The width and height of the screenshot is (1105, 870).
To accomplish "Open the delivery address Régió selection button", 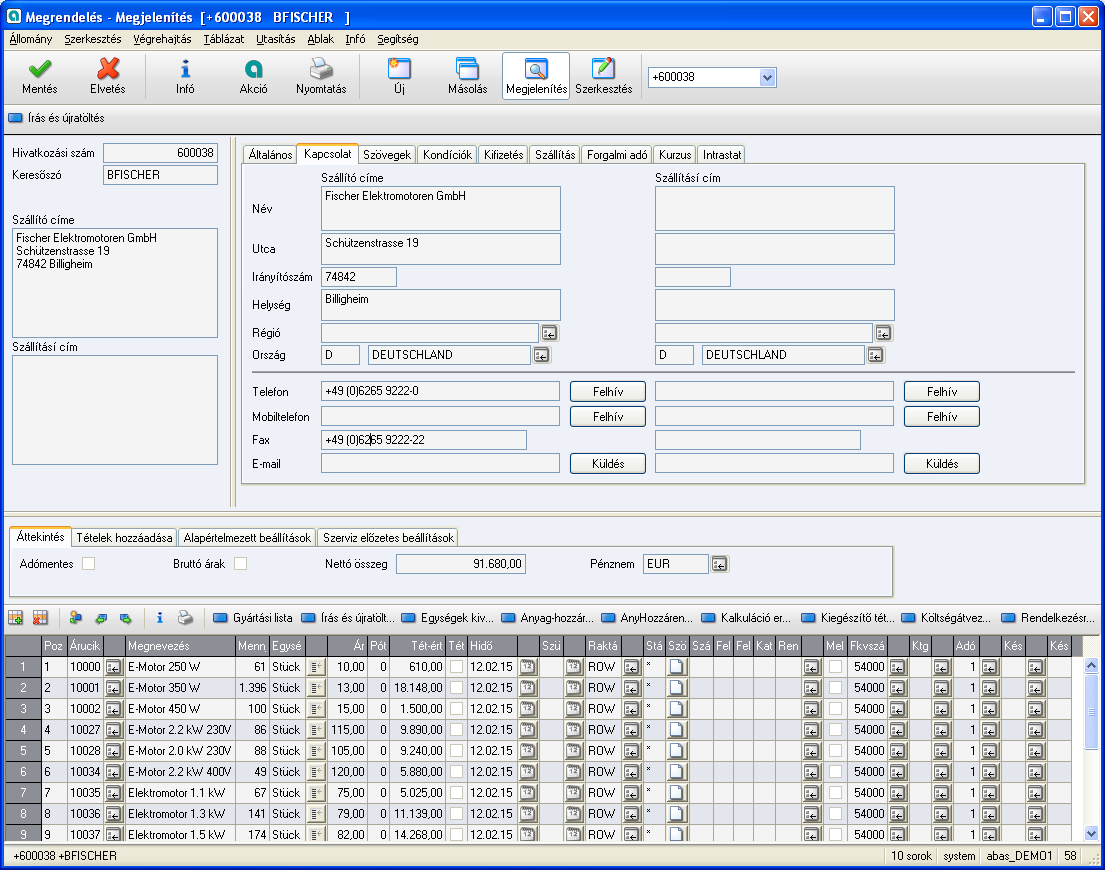I will [884, 333].
